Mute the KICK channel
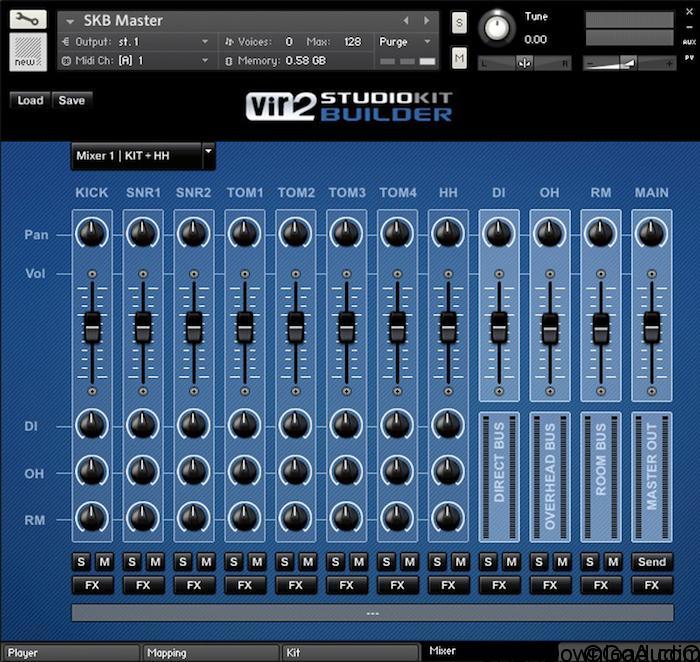 click(x=104, y=562)
